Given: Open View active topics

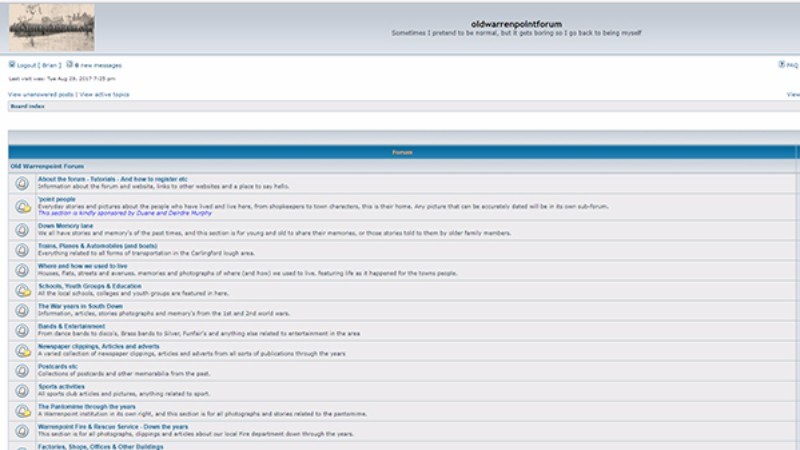Looking at the screenshot, I should [104, 94].
